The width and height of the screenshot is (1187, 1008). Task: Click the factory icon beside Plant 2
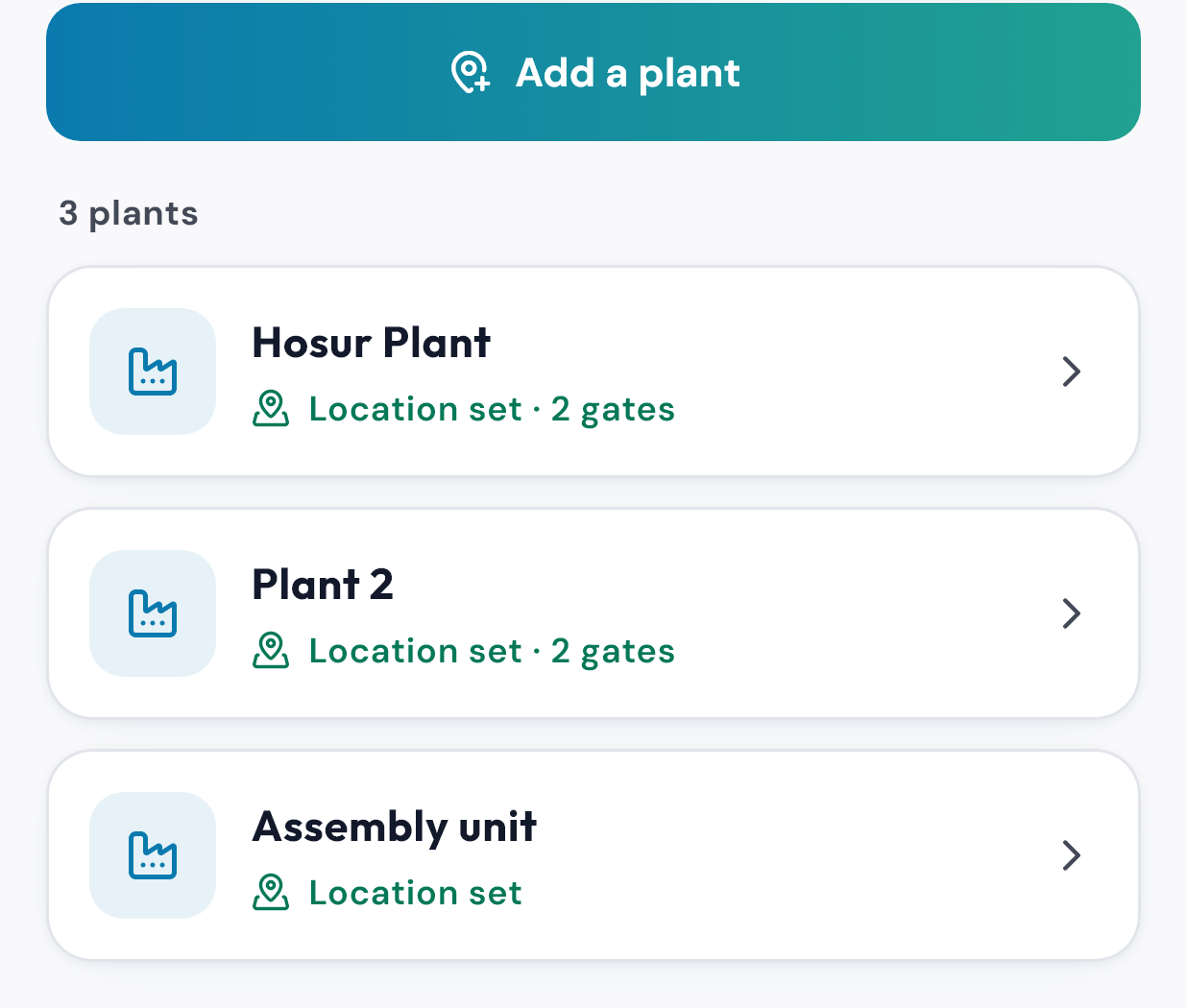coord(153,613)
